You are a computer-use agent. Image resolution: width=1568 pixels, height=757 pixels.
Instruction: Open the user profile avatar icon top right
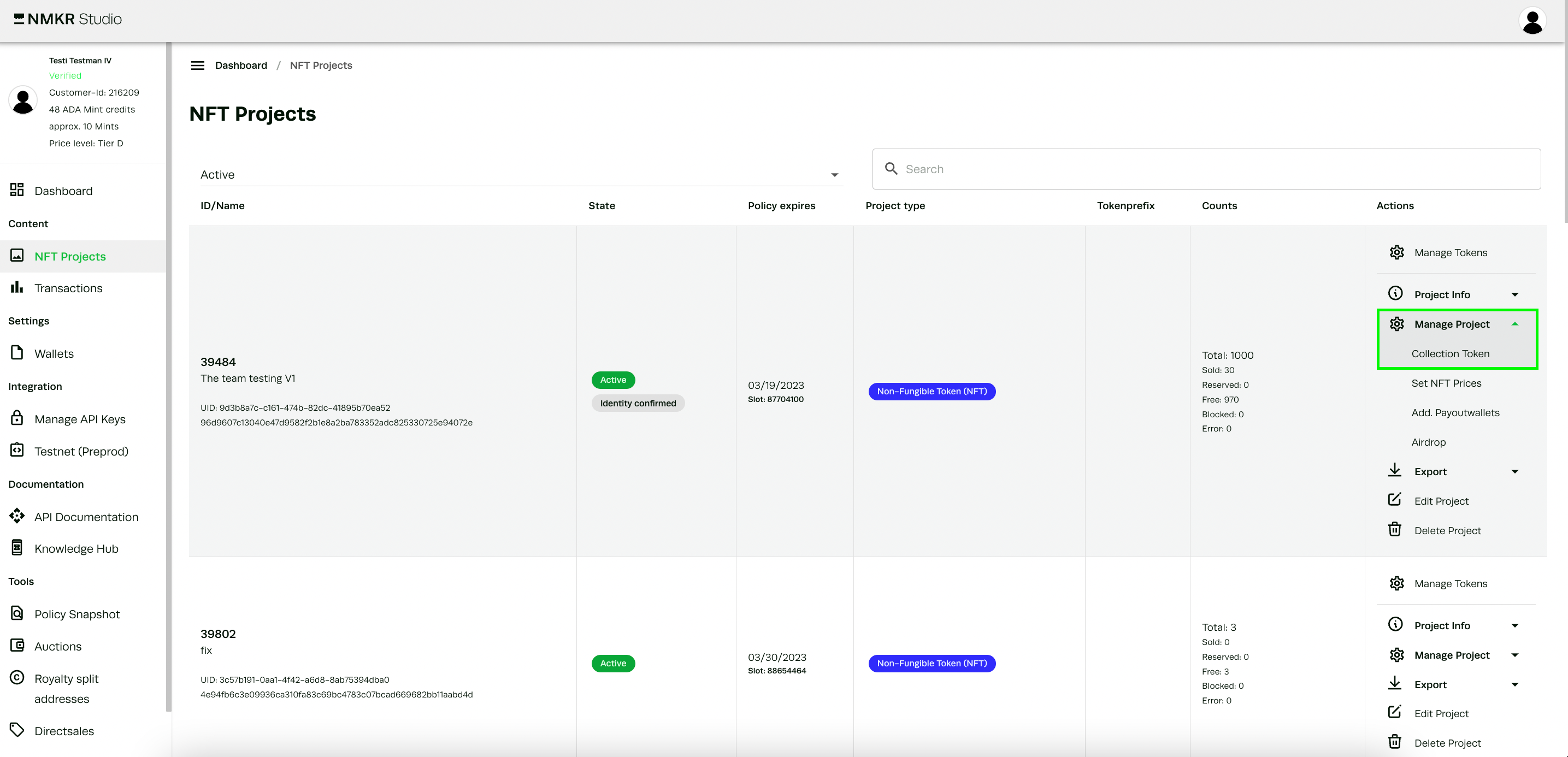[1531, 21]
